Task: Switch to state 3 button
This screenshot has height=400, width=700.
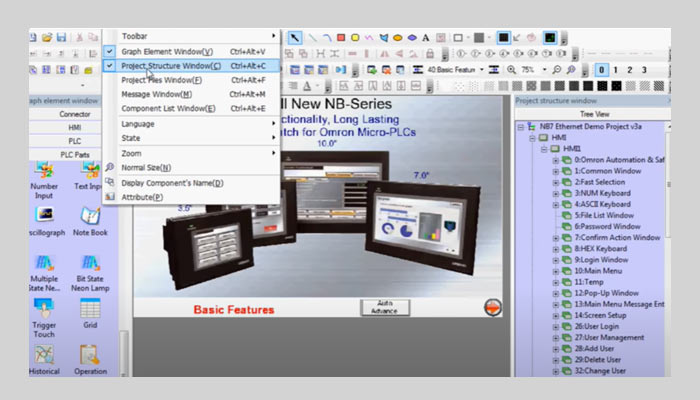Action: pos(644,70)
